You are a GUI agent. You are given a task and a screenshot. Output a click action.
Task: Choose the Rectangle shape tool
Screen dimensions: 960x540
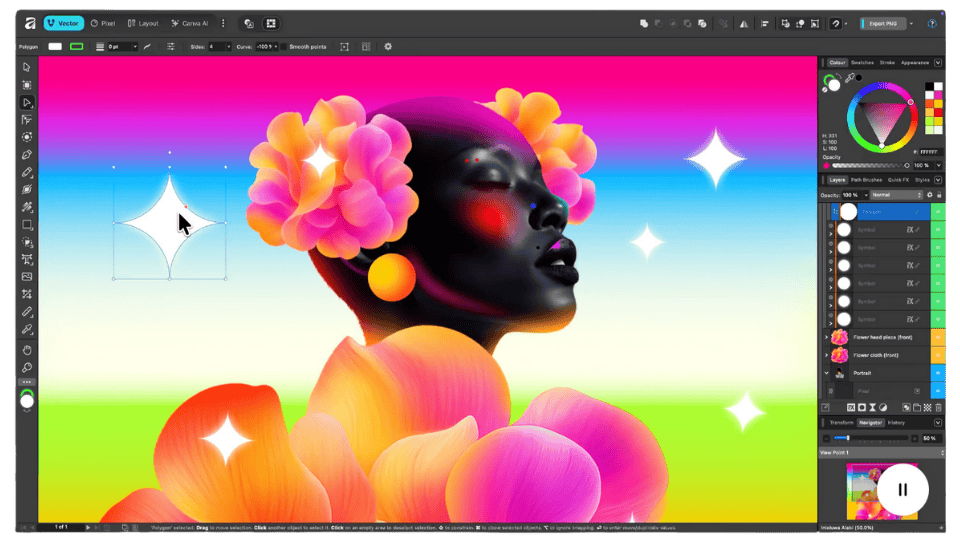(27, 225)
